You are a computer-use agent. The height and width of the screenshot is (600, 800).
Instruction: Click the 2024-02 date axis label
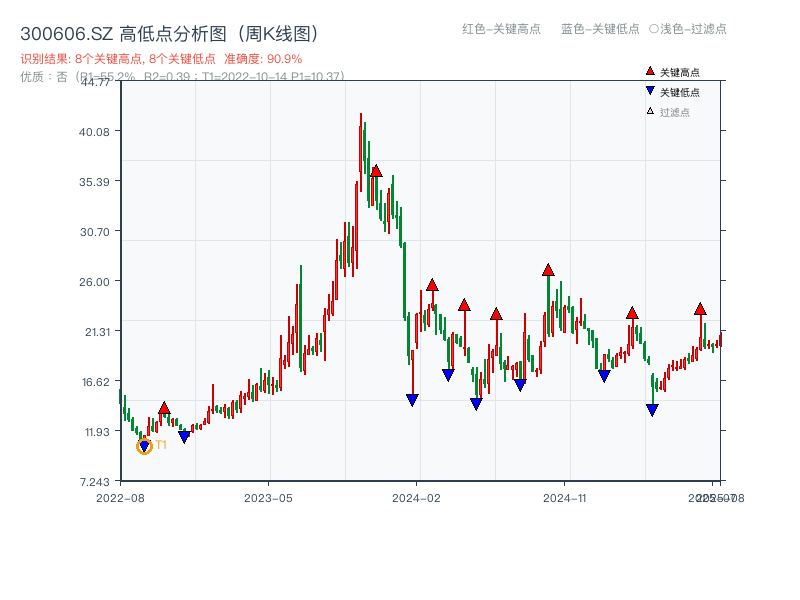tap(416, 498)
